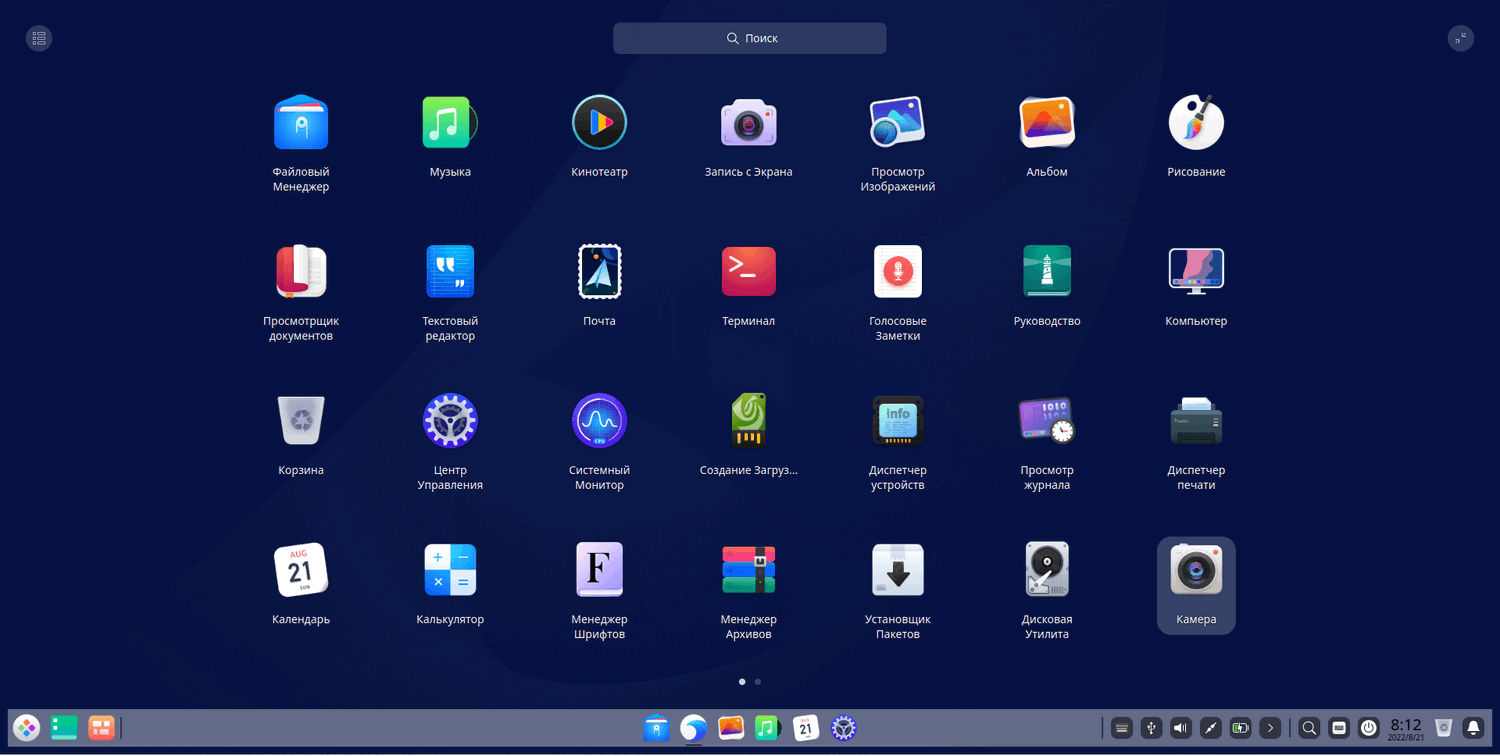The width and height of the screenshot is (1500, 756).
Task: Open the Кинотеатр video player
Action: (599, 123)
